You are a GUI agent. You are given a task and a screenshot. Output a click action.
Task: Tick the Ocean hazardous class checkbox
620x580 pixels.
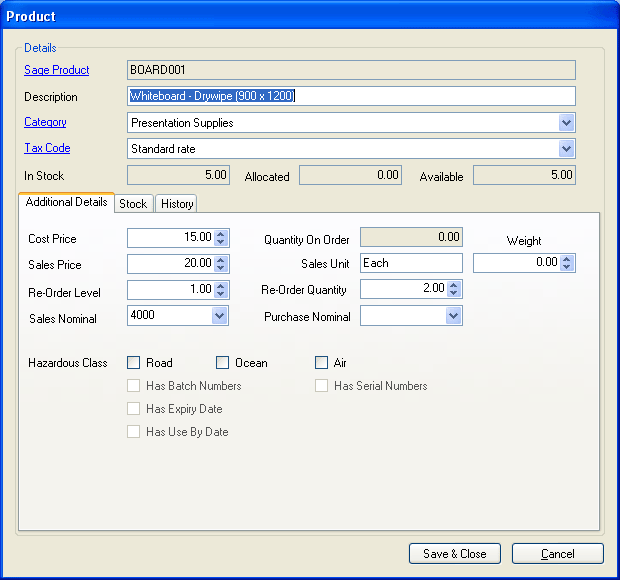click(x=223, y=363)
